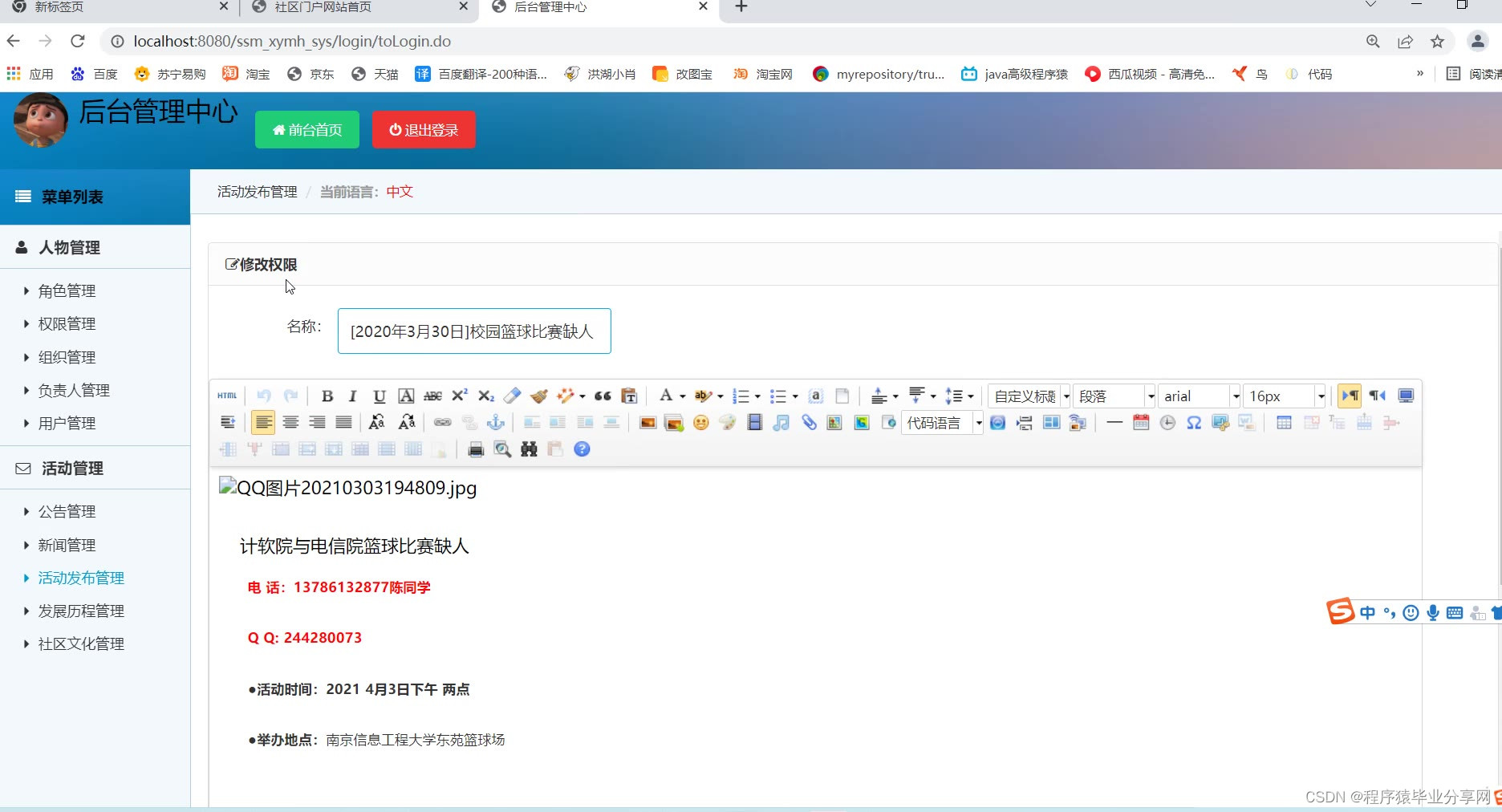The image size is (1502, 812).
Task: Preview content with the magnifier page icon
Action: click(x=502, y=449)
